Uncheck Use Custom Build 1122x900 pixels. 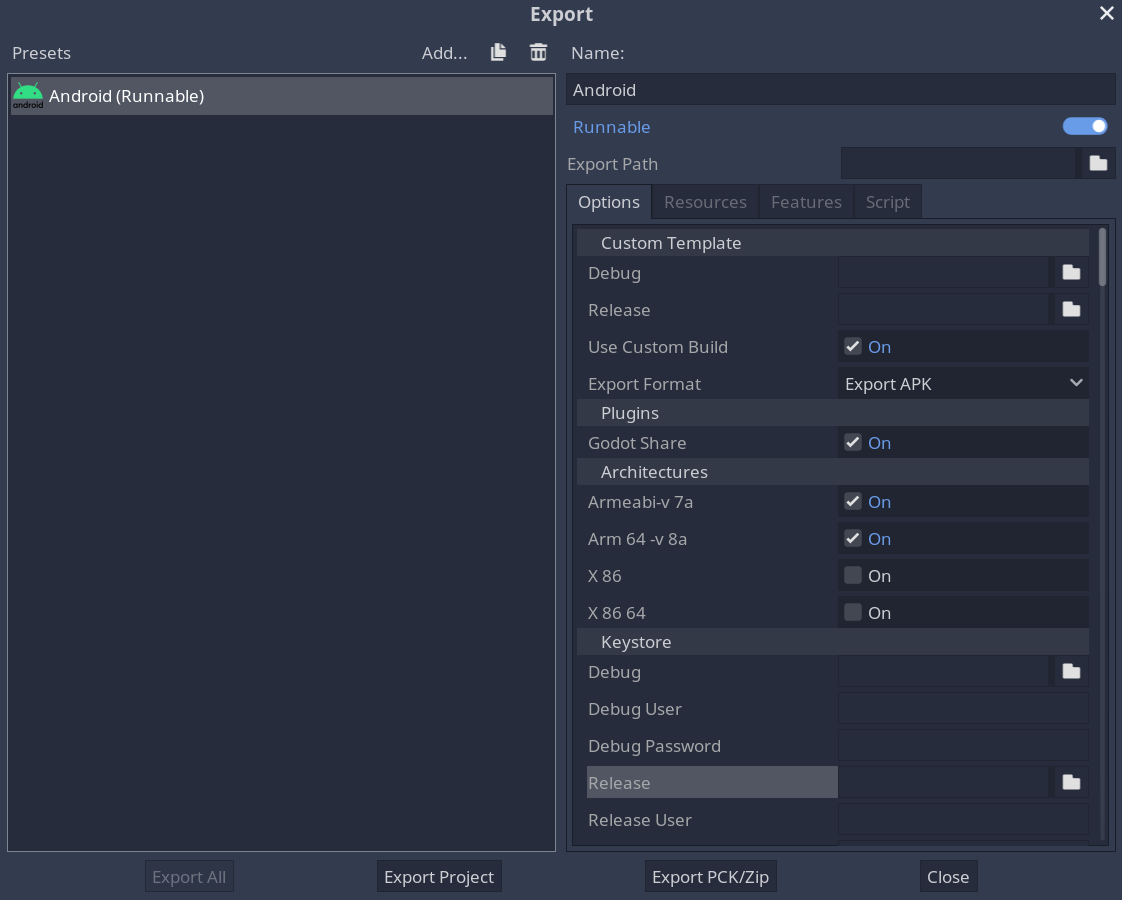(852, 345)
